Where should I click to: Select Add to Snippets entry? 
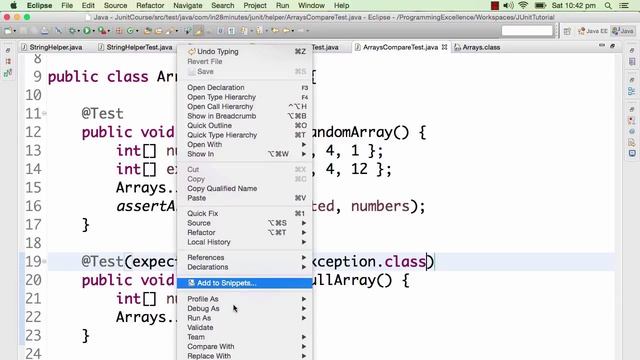245,283
